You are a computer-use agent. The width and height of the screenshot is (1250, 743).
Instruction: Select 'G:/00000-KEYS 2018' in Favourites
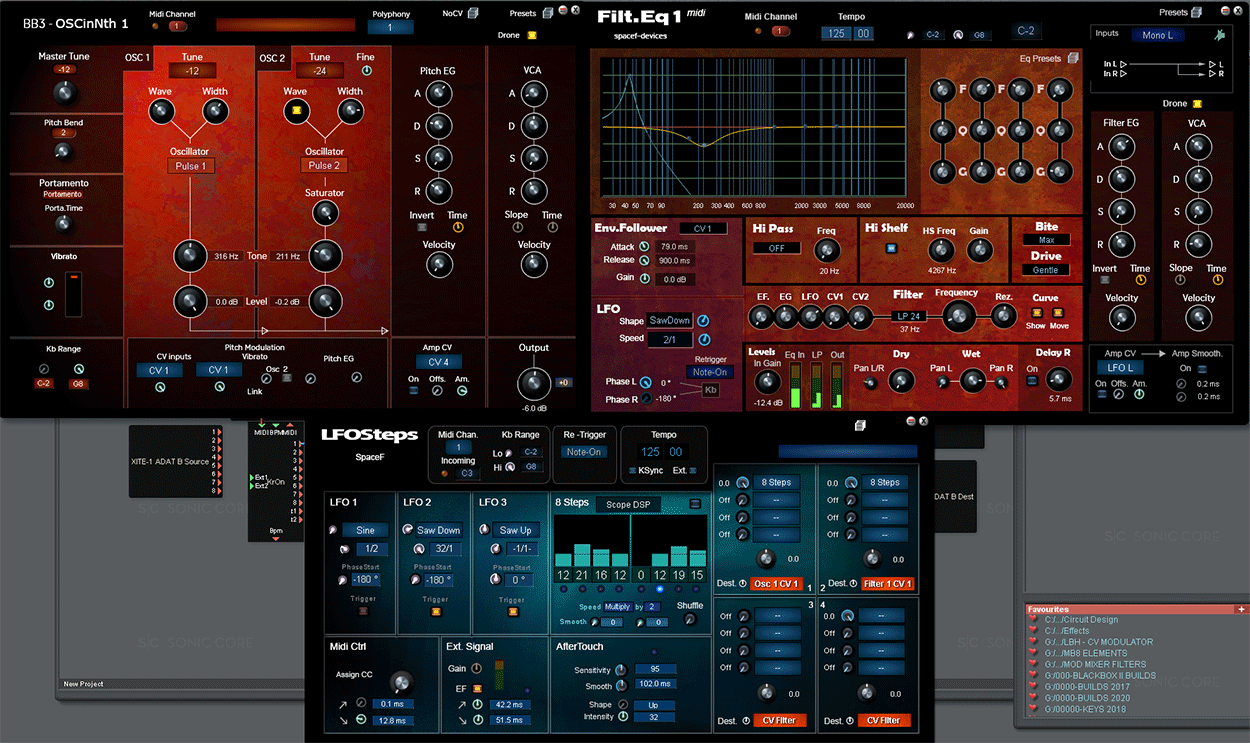click(x=1085, y=709)
